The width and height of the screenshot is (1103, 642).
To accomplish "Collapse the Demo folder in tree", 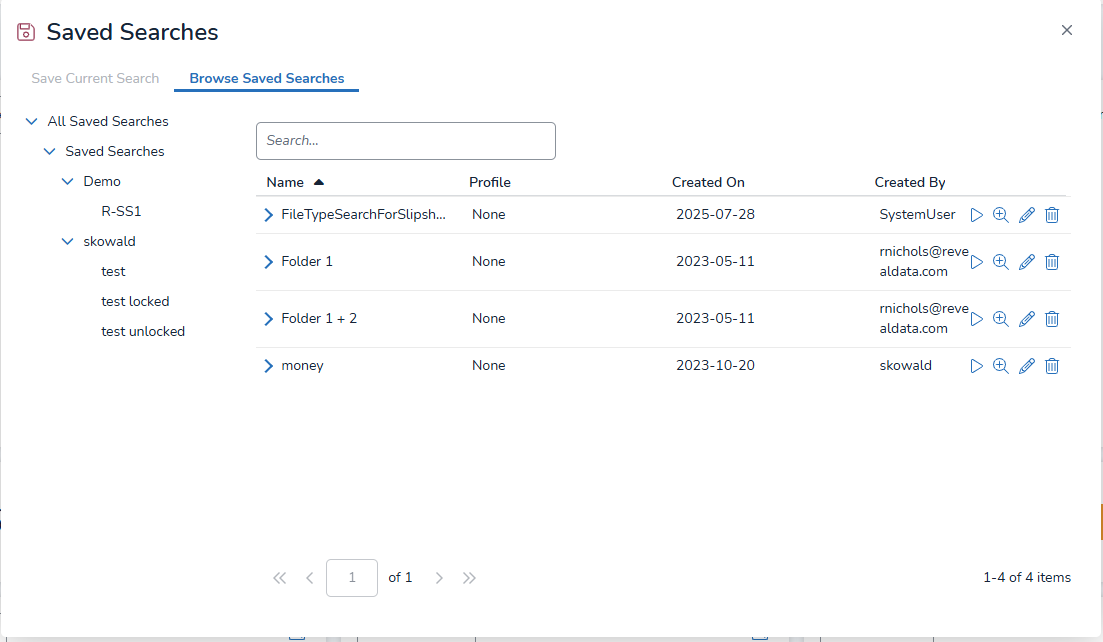I will pos(68,182).
